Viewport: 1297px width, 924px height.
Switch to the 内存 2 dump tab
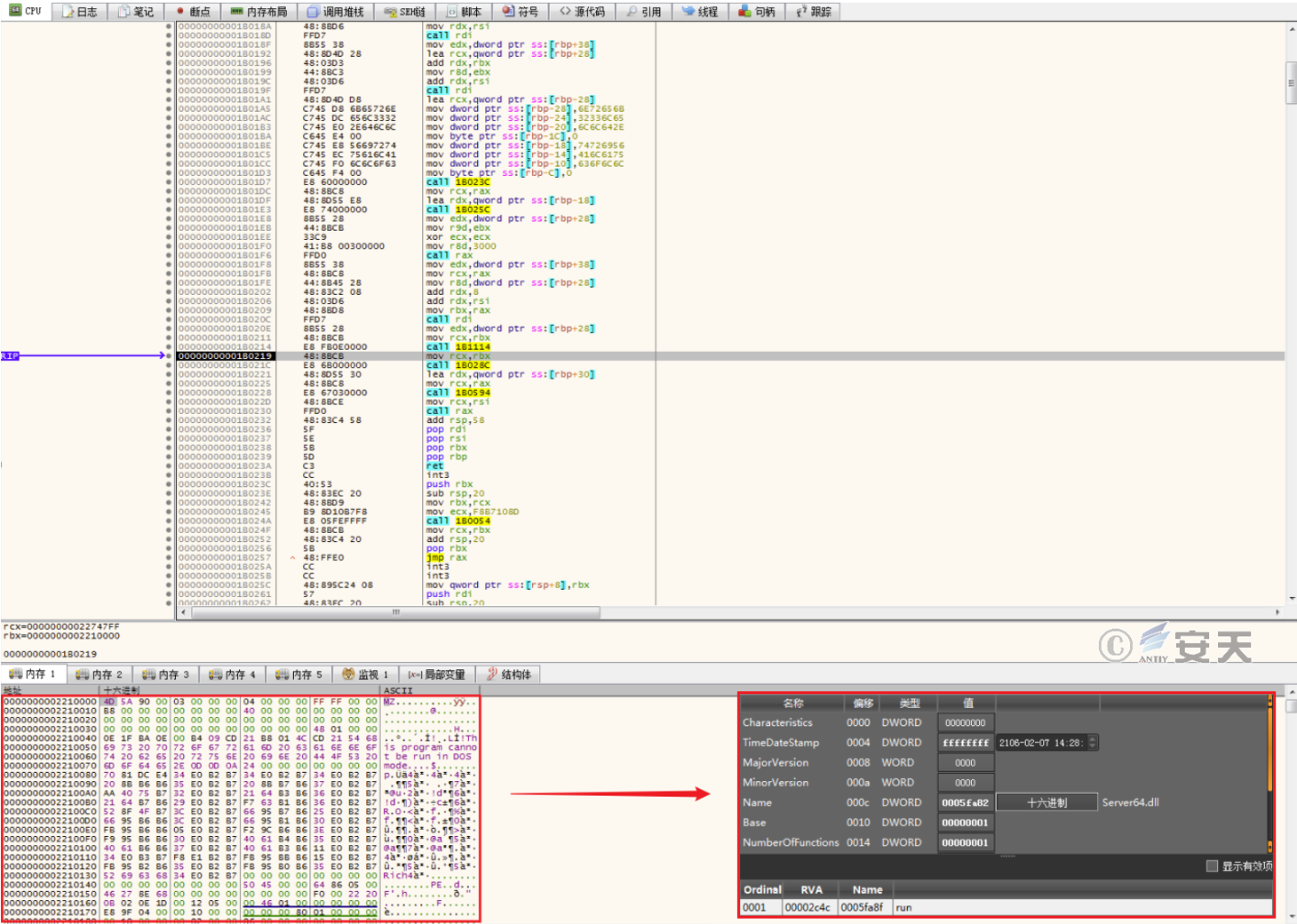[99, 674]
